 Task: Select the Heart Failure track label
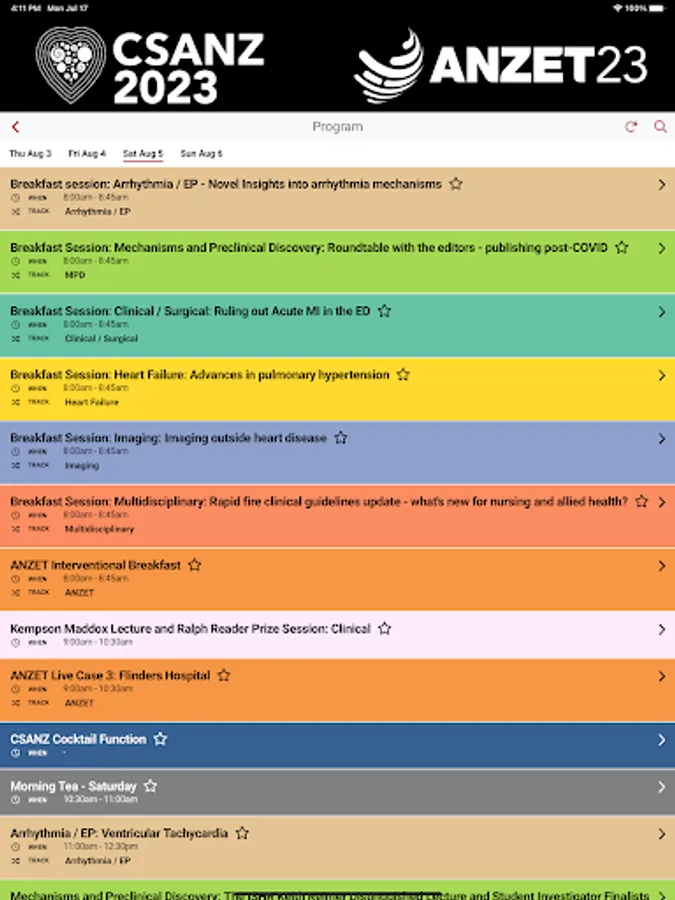(x=91, y=402)
